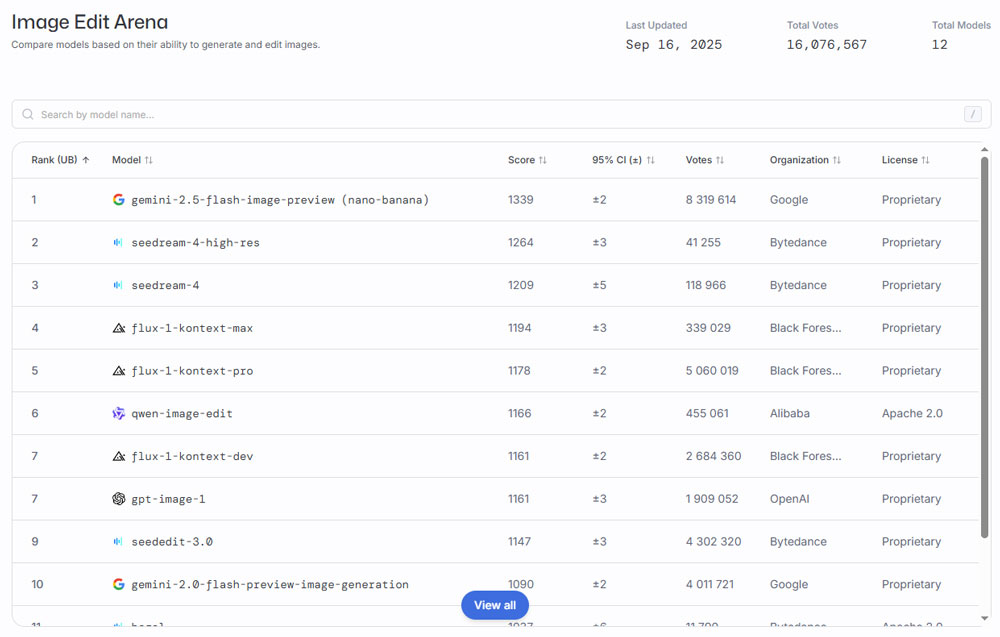This screenshot has width=1000, height=637.
Task: Click the View all button
Action: [495, 605]
